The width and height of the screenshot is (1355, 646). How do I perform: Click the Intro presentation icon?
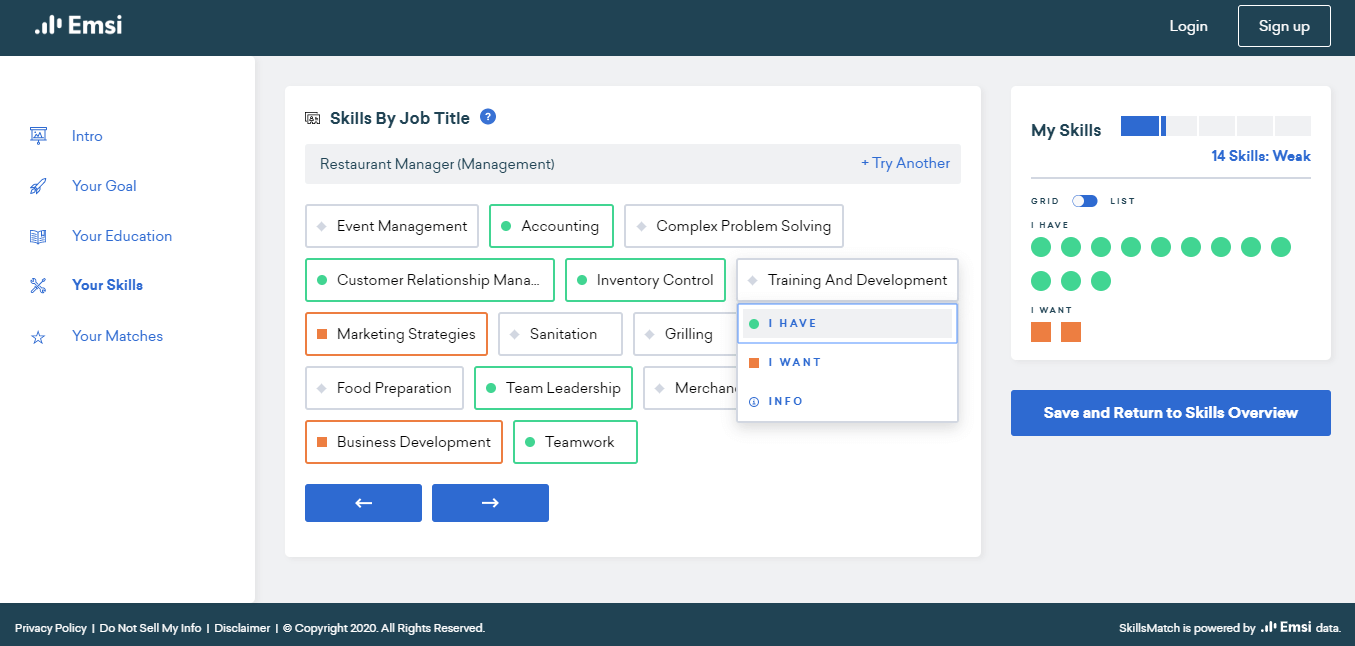[x=38, y=136]
